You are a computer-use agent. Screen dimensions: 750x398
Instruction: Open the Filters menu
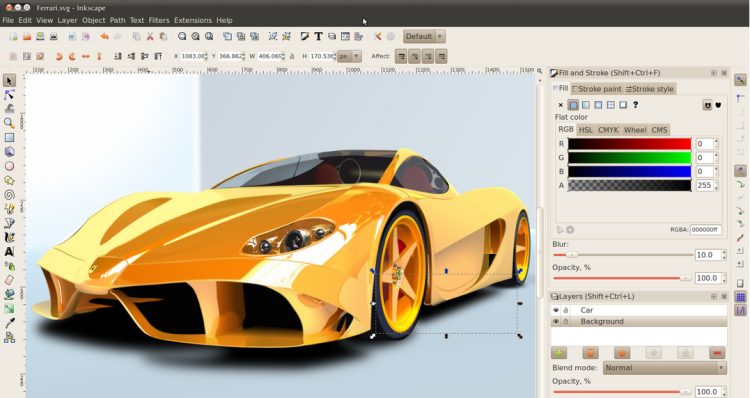tap(159, 20)
